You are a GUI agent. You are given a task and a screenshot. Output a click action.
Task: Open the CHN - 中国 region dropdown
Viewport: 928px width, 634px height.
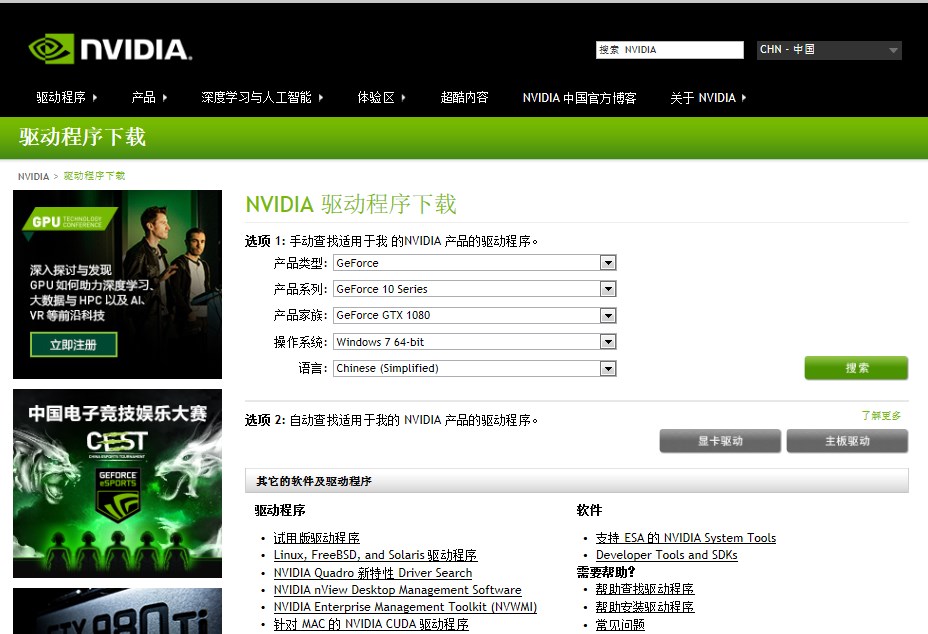click(829, 50)
